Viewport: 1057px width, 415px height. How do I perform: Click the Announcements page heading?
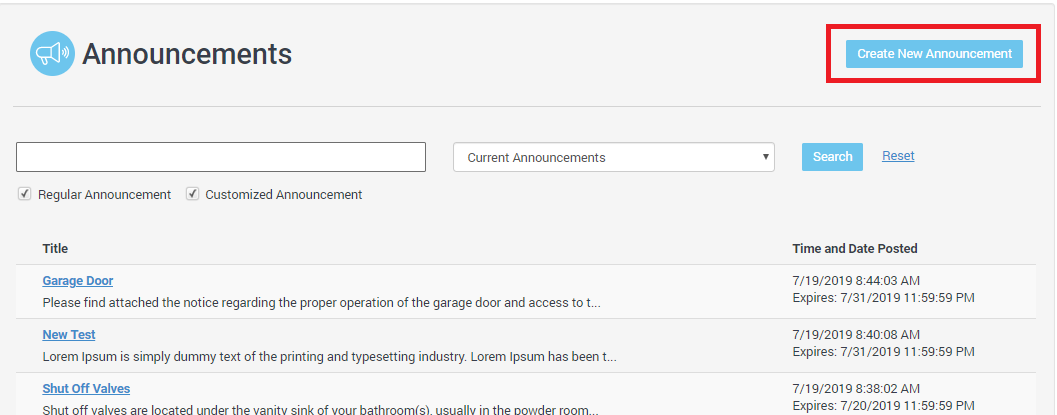click(x=187, y=54)
